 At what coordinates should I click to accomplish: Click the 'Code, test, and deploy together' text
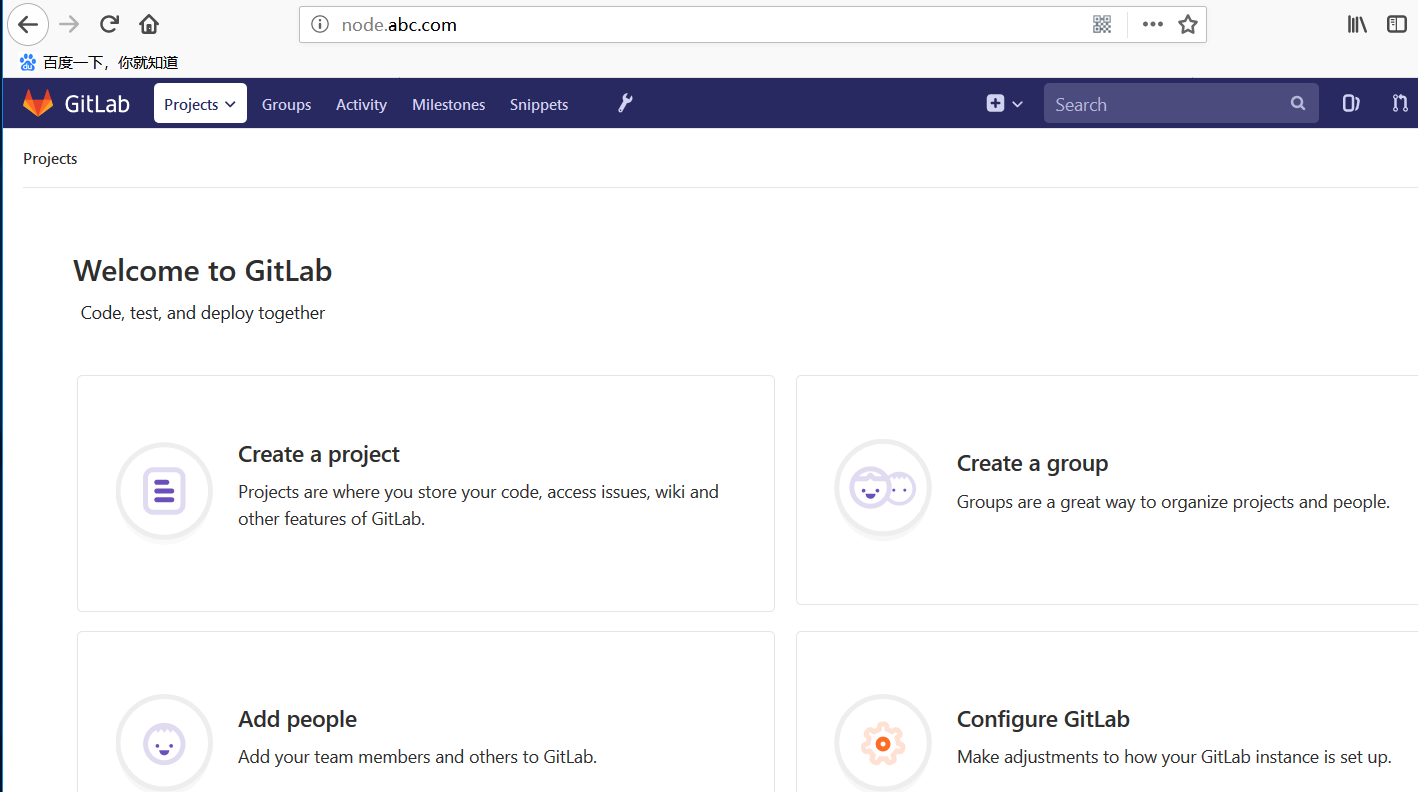(x=203, y=313)
